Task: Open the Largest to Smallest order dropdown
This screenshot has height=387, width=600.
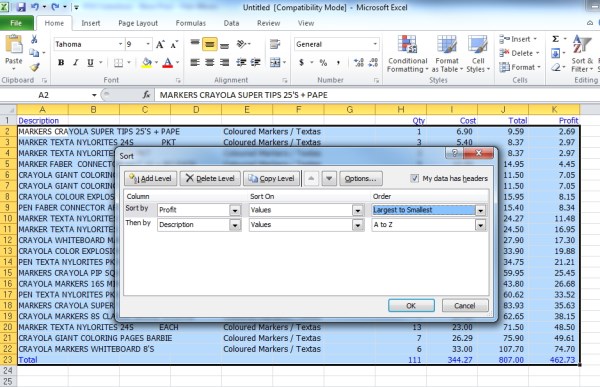Action: 480,210
